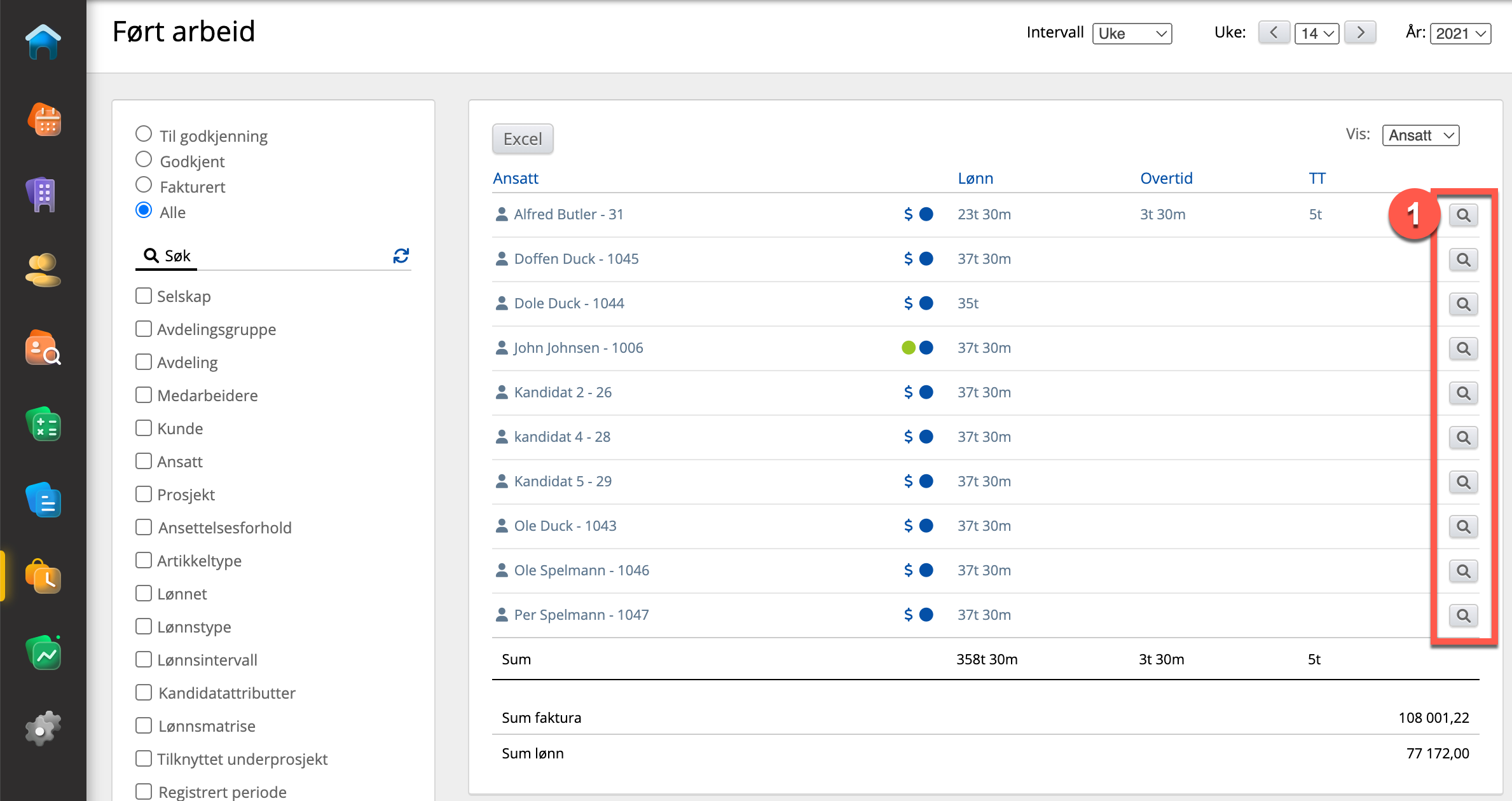Expand the Vis Ansatt dropdown

(1420, 135)
